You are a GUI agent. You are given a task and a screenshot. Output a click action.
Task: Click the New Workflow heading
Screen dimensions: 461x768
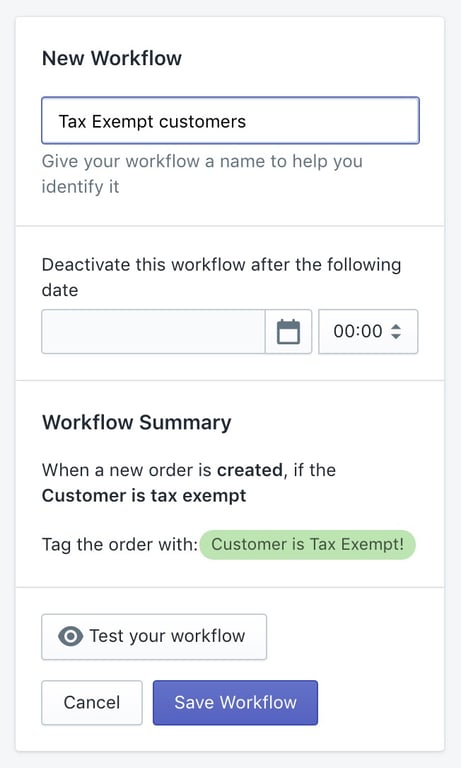[x=112, y=58]
